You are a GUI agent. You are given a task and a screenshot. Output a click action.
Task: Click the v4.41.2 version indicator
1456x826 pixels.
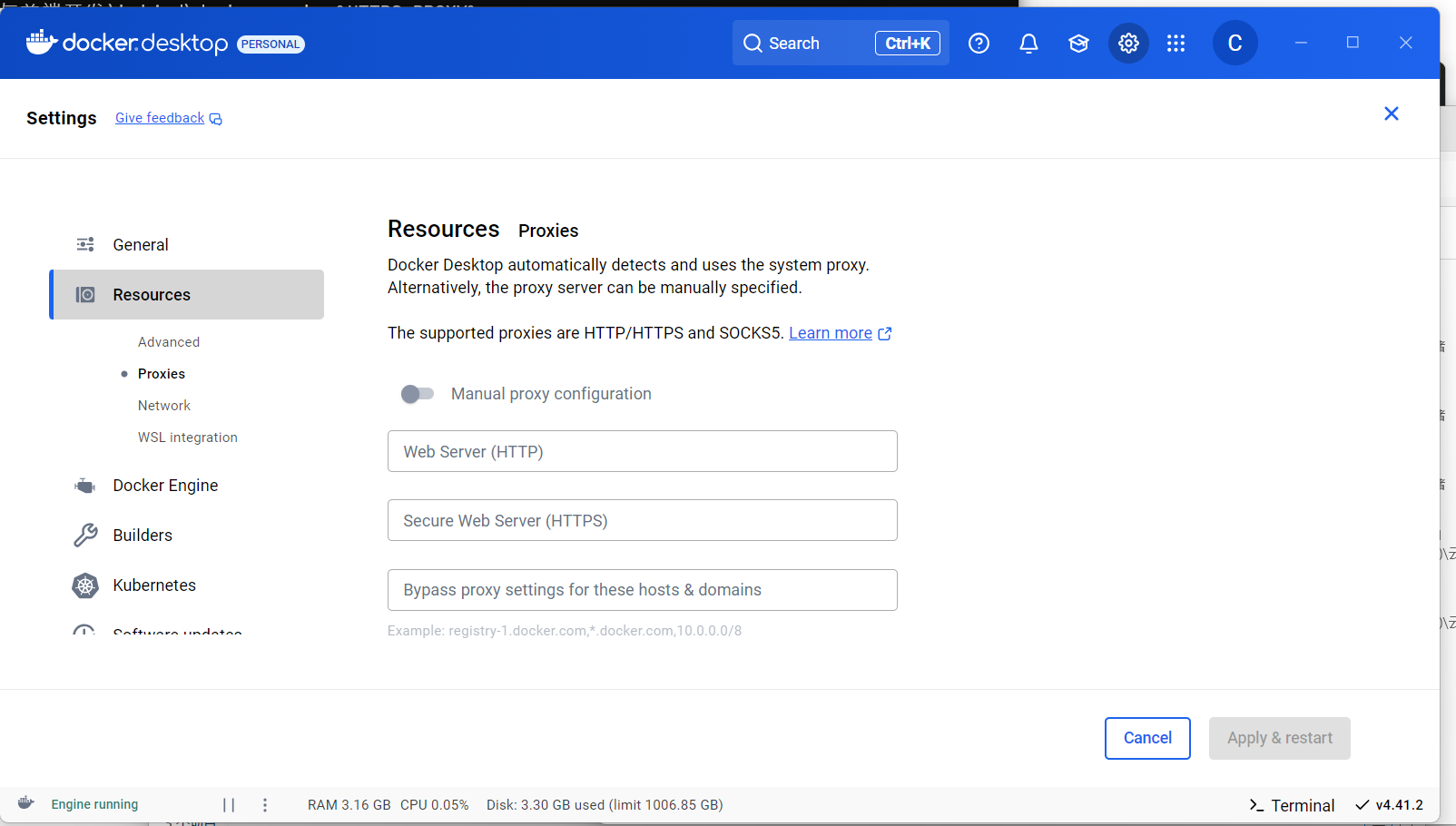point(1389,805)
